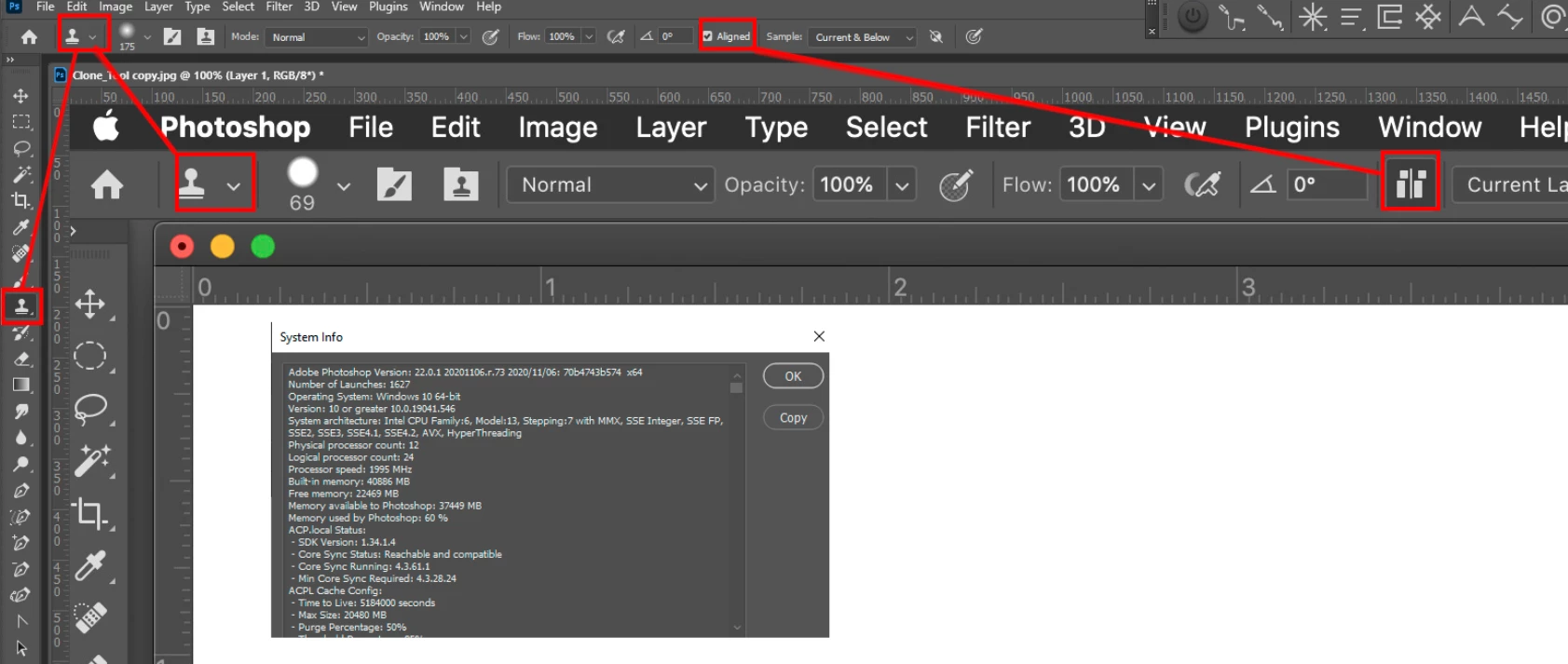Open the Filter menu
The height and width of the screenshot is (664, 1568).
pyautogui.click(x=279, y=7)
